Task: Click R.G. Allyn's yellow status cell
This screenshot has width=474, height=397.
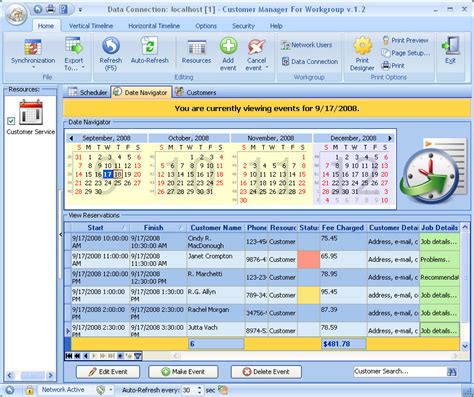Action: [x=309, y=295]
